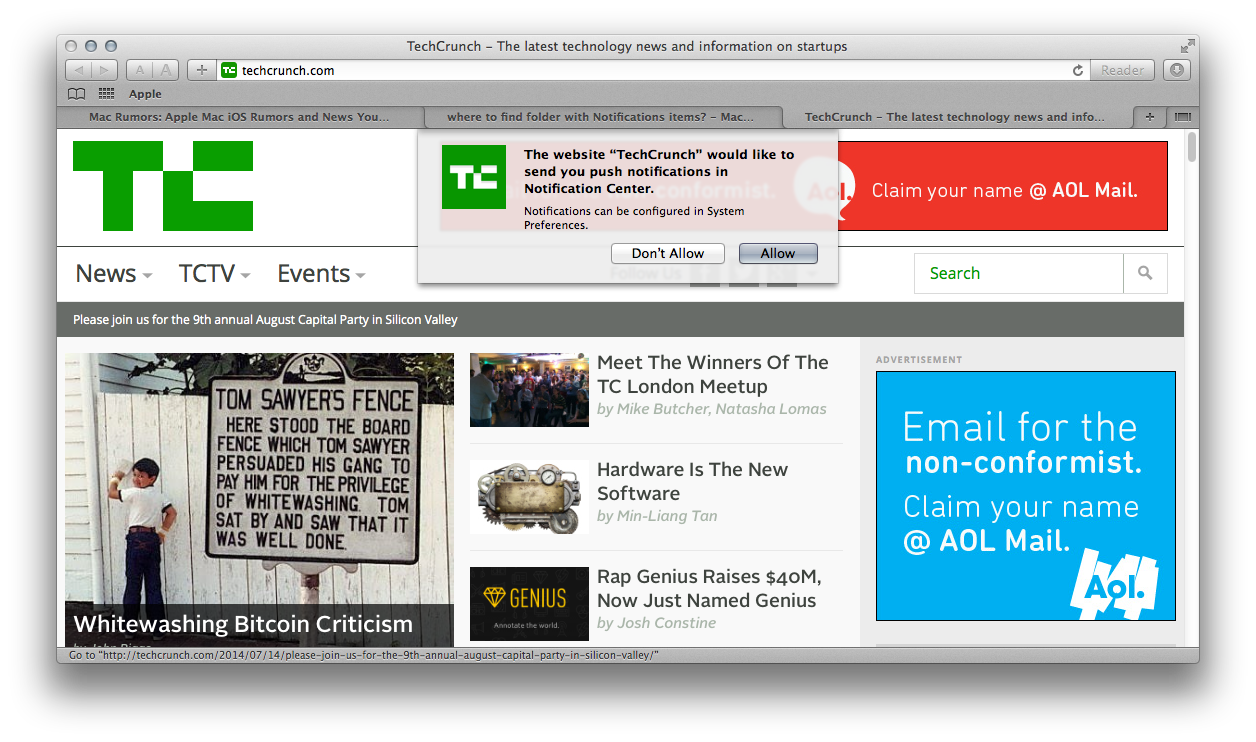
Task: Switch to the Mac Rumors tab
Action: point(240,117)
